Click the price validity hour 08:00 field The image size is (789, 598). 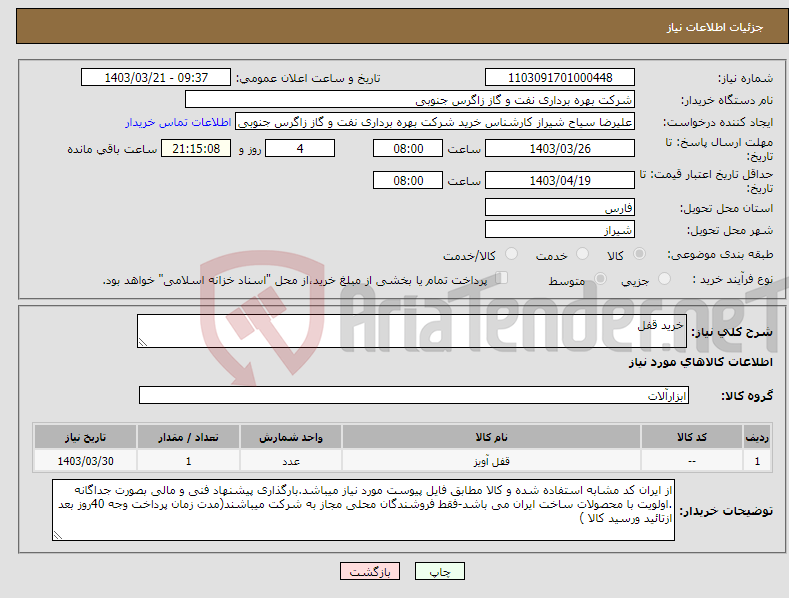408,180
